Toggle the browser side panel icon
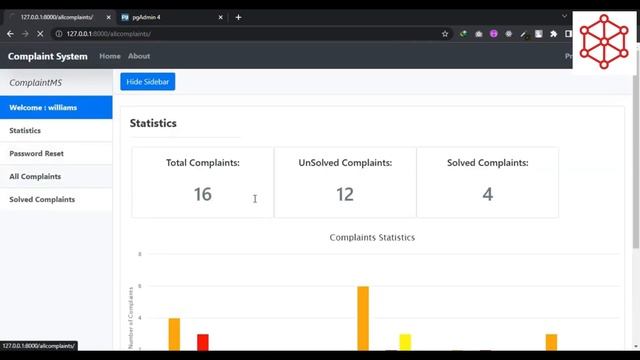Viewport: 640px width, 360px height. point(568,34)
